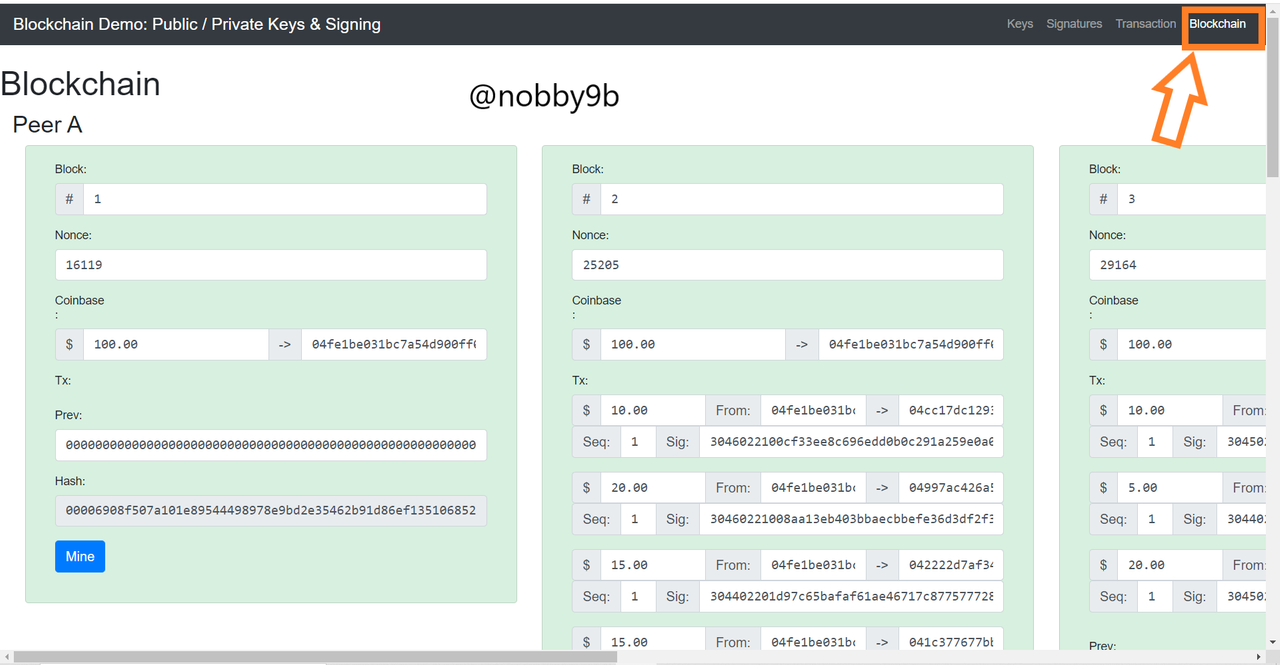Select block 1 coinbase amount field
The height and width of the screenshot is (665, 1280).
[x=175, y=344]
